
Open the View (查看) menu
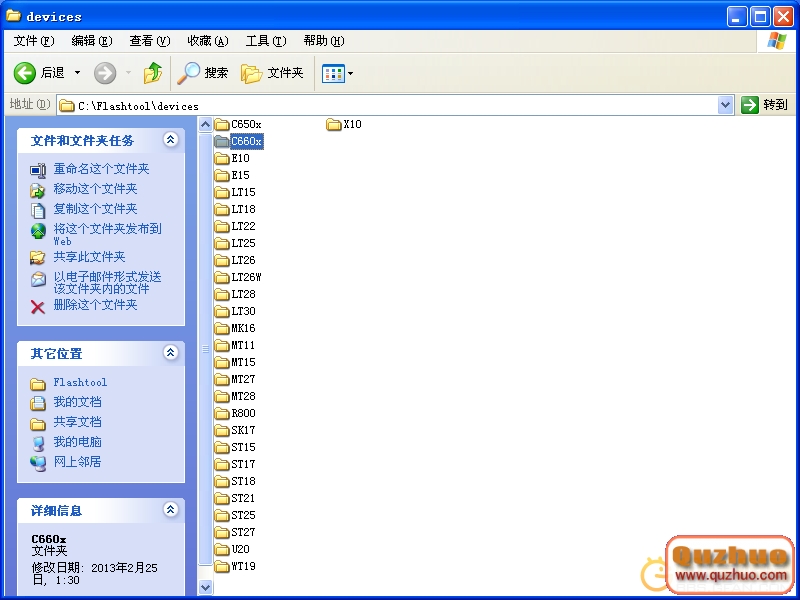point(149,41)
